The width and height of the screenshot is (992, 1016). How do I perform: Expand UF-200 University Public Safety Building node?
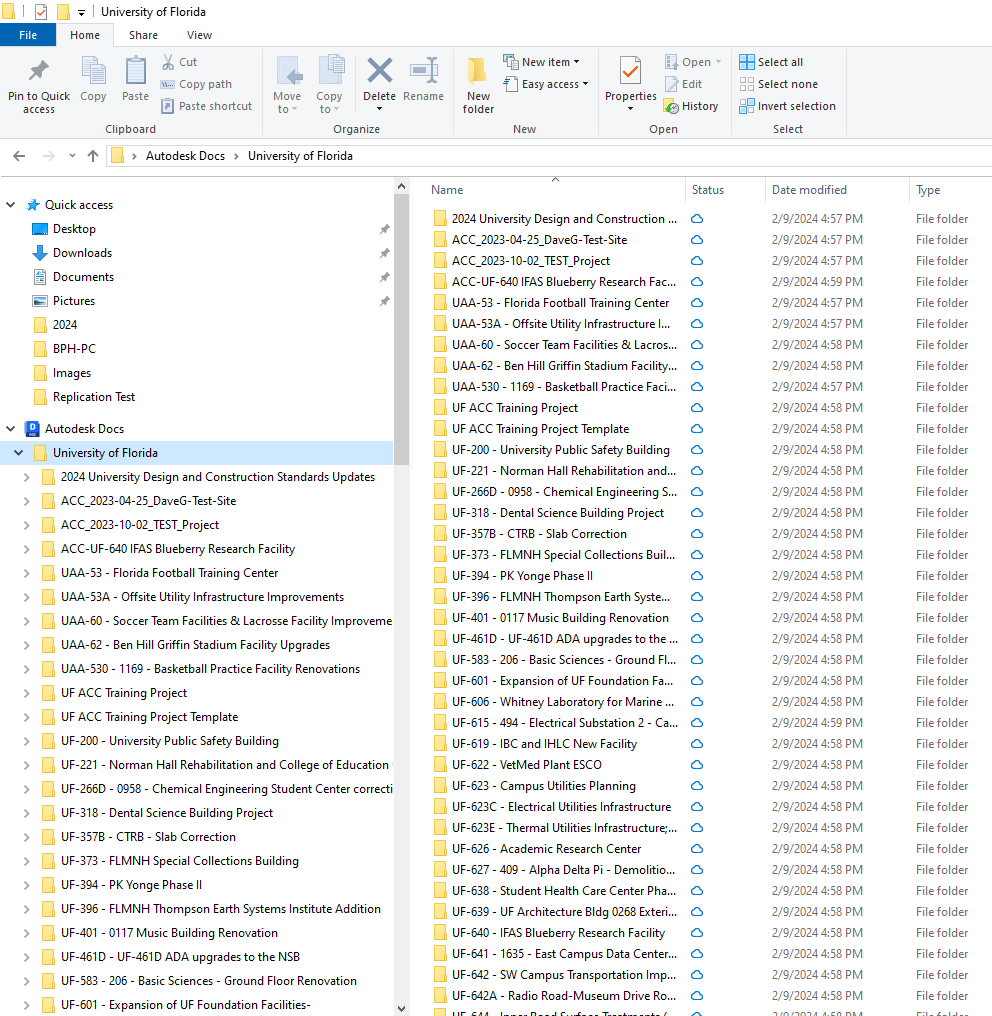27,741
